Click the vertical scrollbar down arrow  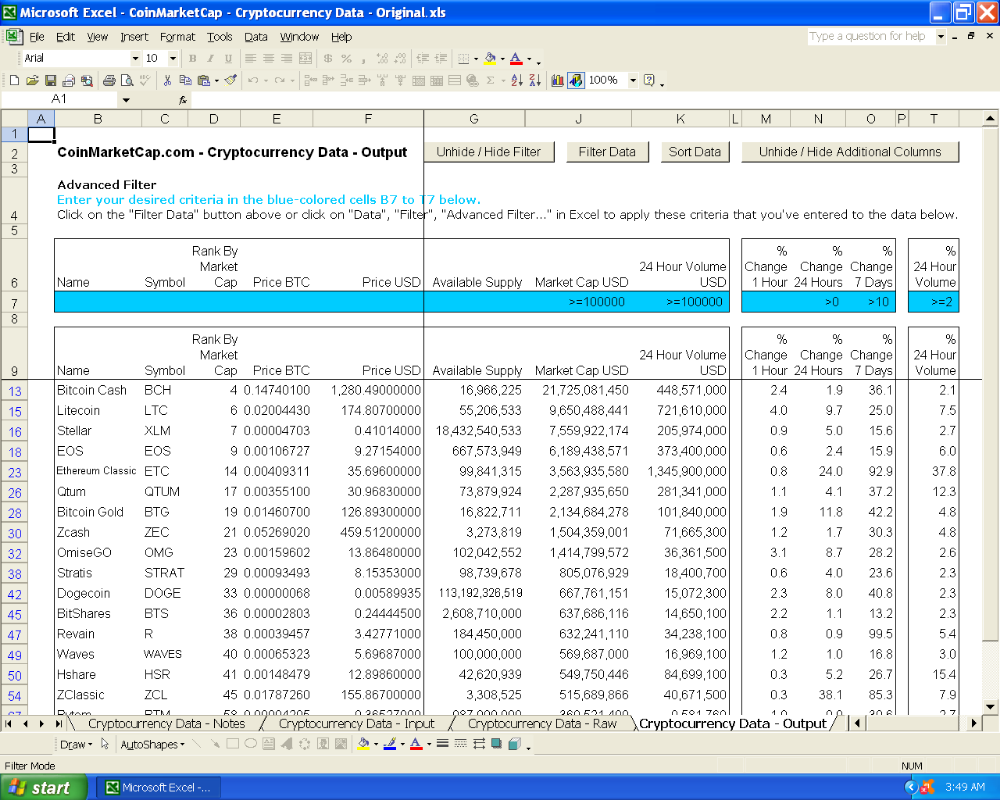coord(990,706)
